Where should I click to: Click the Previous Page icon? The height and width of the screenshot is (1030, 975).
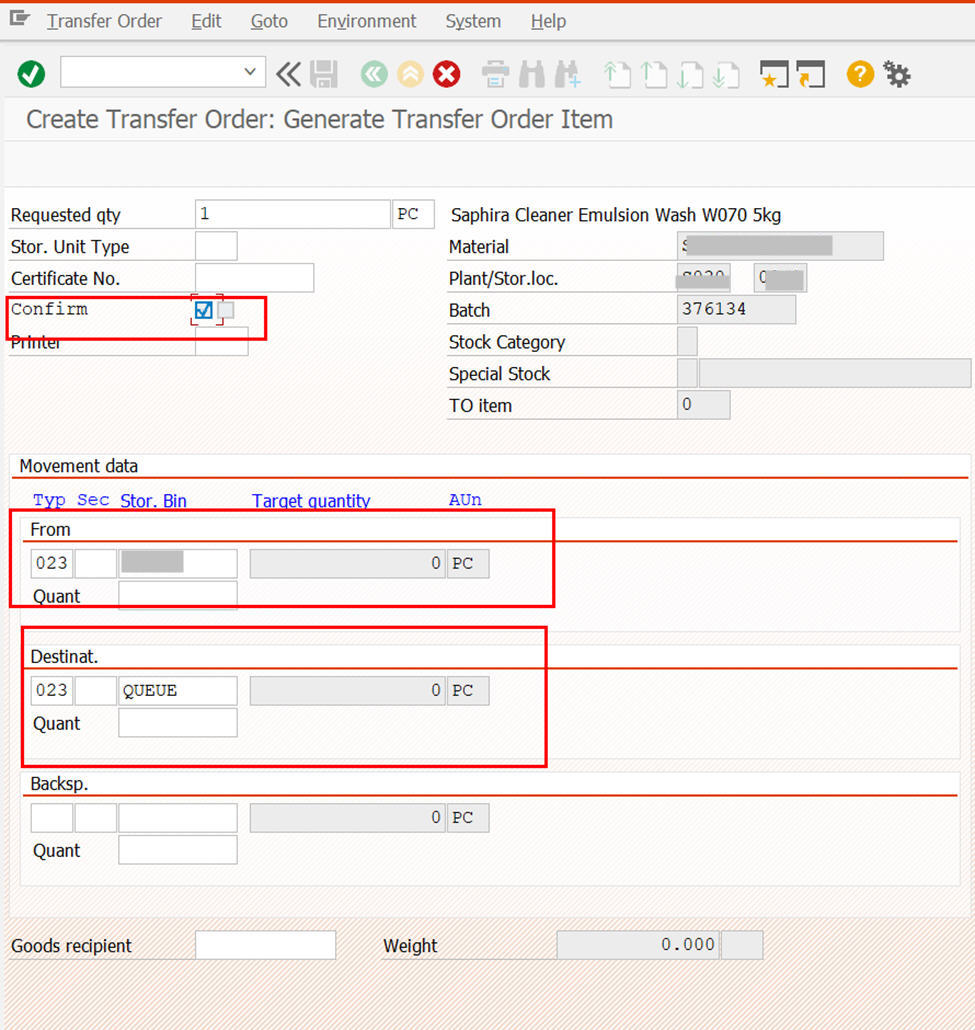pos(654,74)
